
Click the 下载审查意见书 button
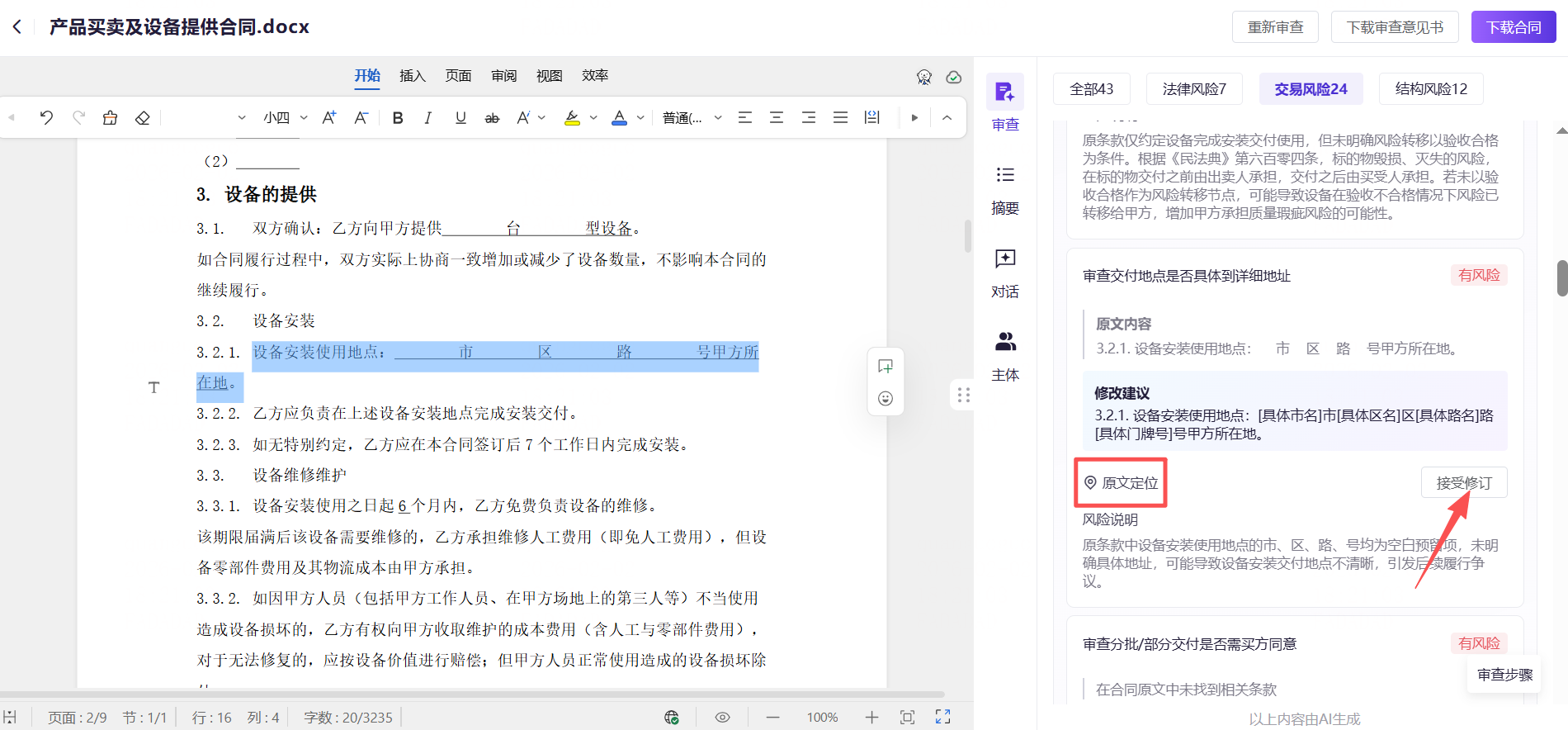tap(1395, 27)
